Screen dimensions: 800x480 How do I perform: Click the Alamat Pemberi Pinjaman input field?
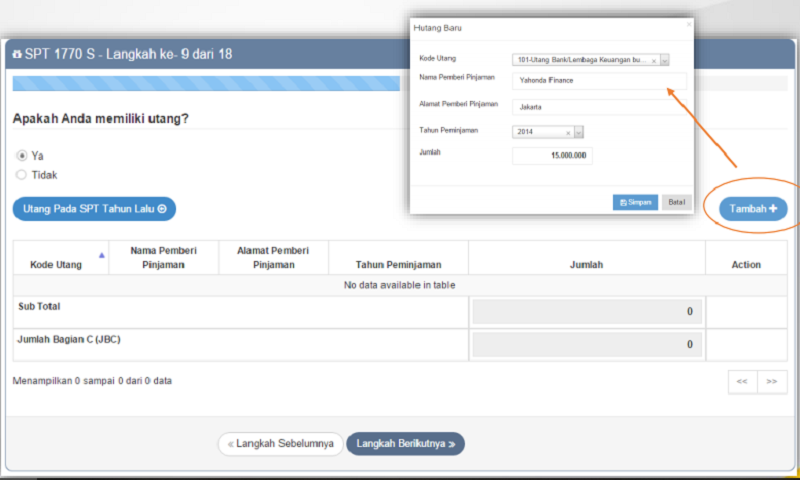tap(599, 107)
